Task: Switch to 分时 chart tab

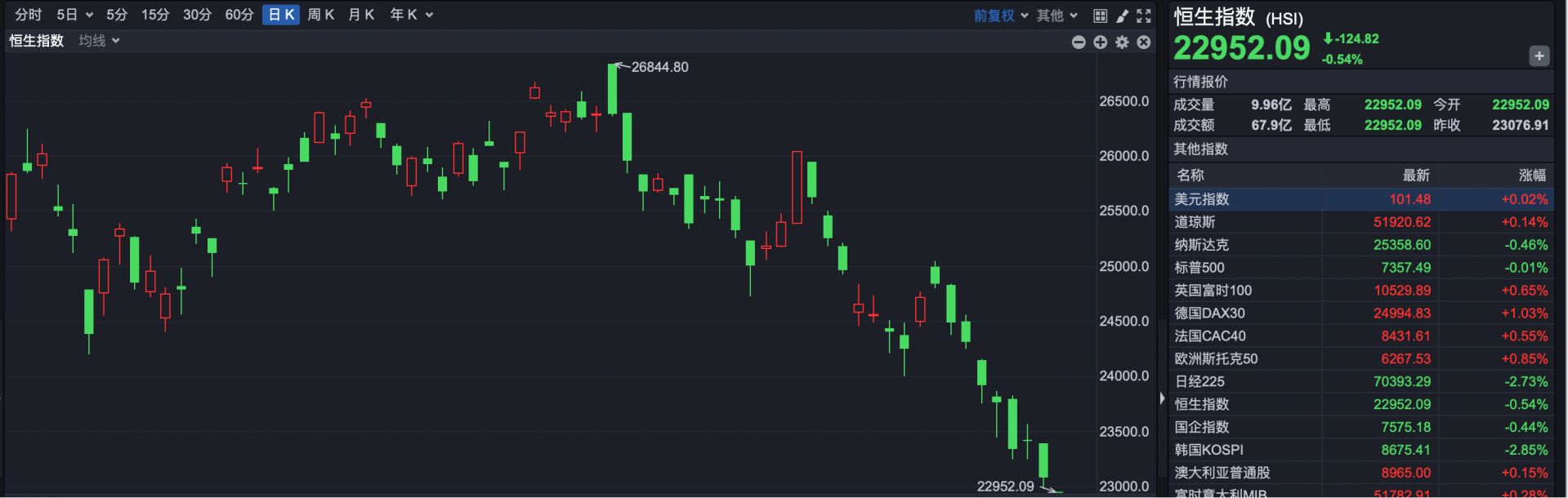Action: [x=29, y=15]
